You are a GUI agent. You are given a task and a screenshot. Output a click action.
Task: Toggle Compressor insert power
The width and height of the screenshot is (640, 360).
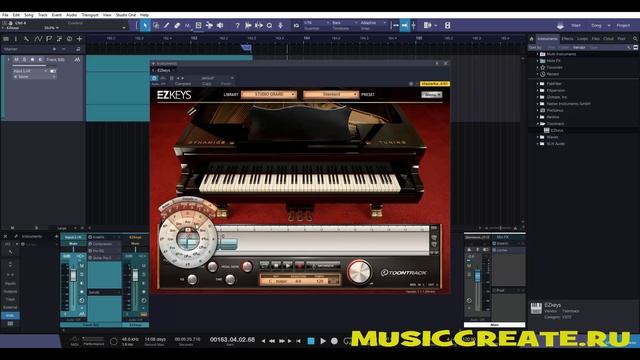[x=90, y=244]
